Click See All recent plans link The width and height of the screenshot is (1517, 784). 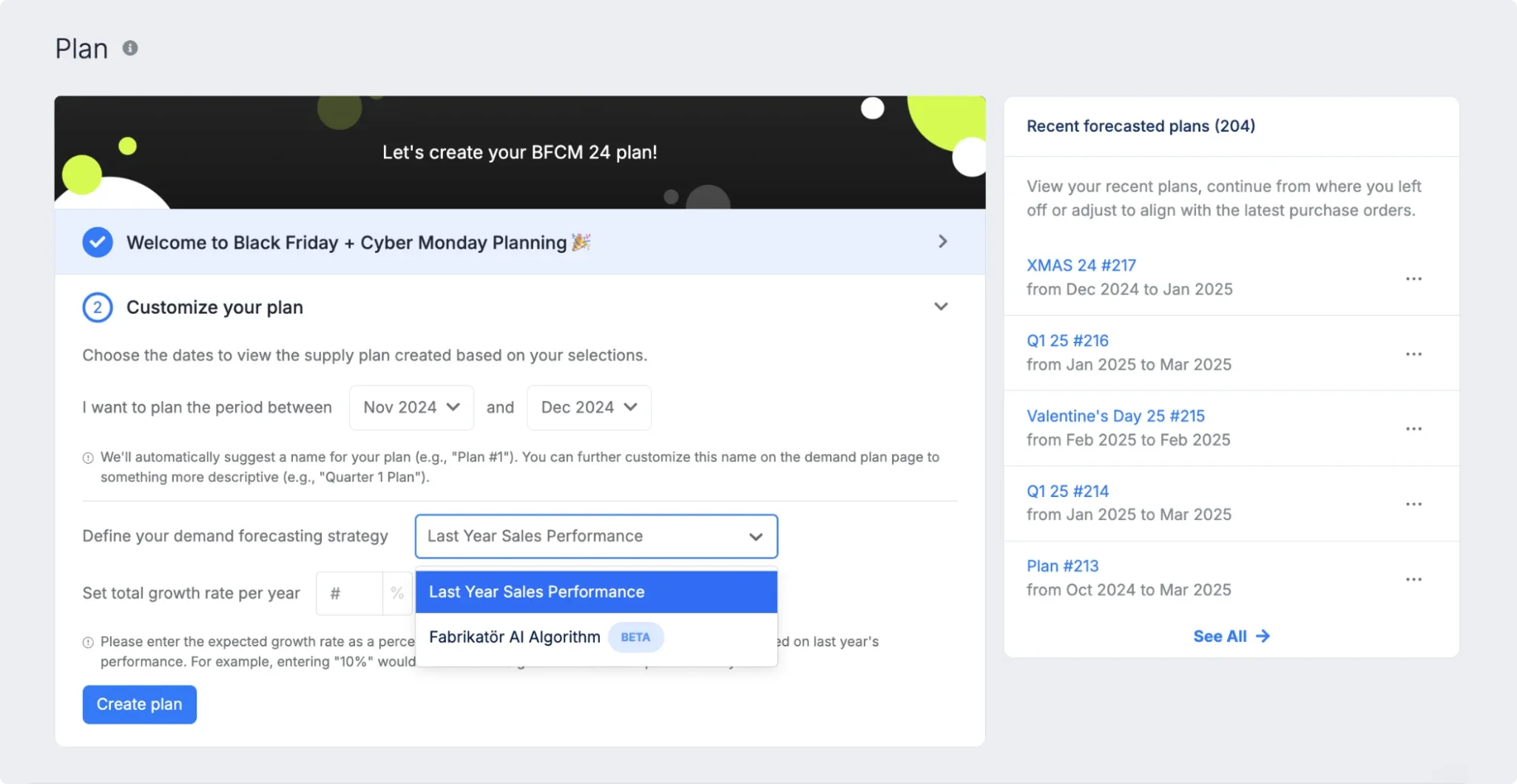1231,636
